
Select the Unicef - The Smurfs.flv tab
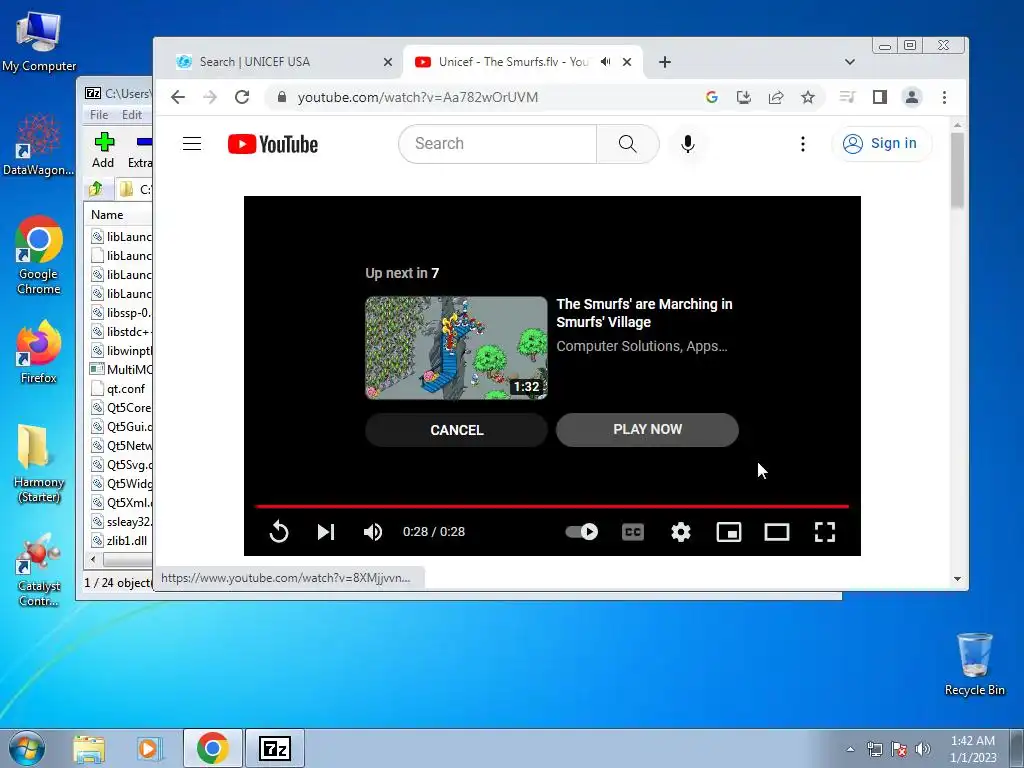[513, 62]
